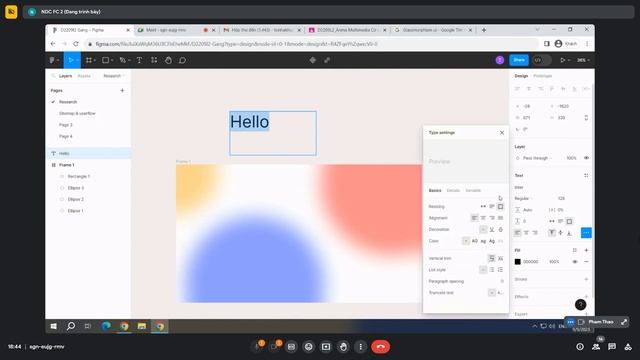The image size is (640, 360).
Task: Click the Create component icon
Action: [x=313, y=60]
